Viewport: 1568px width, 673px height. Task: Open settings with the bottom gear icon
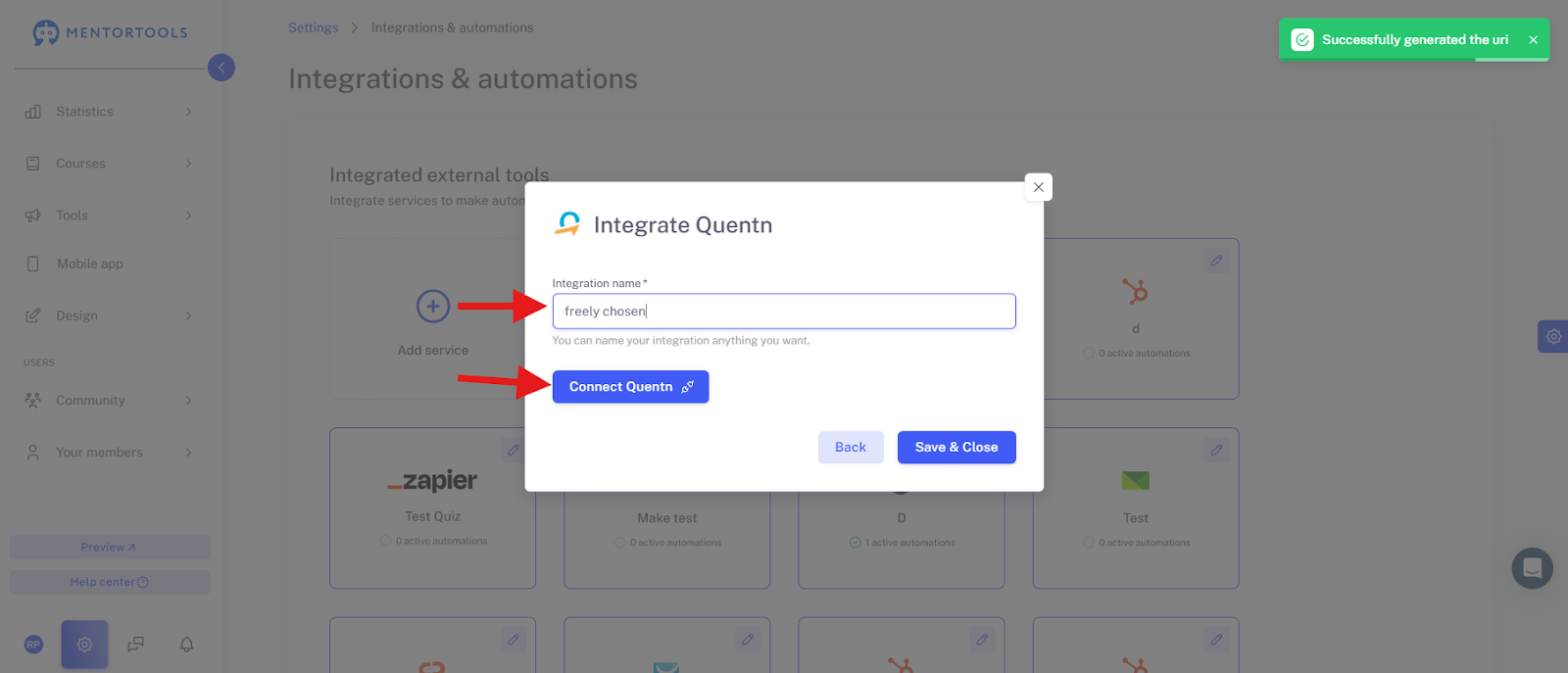pos(84,645)
